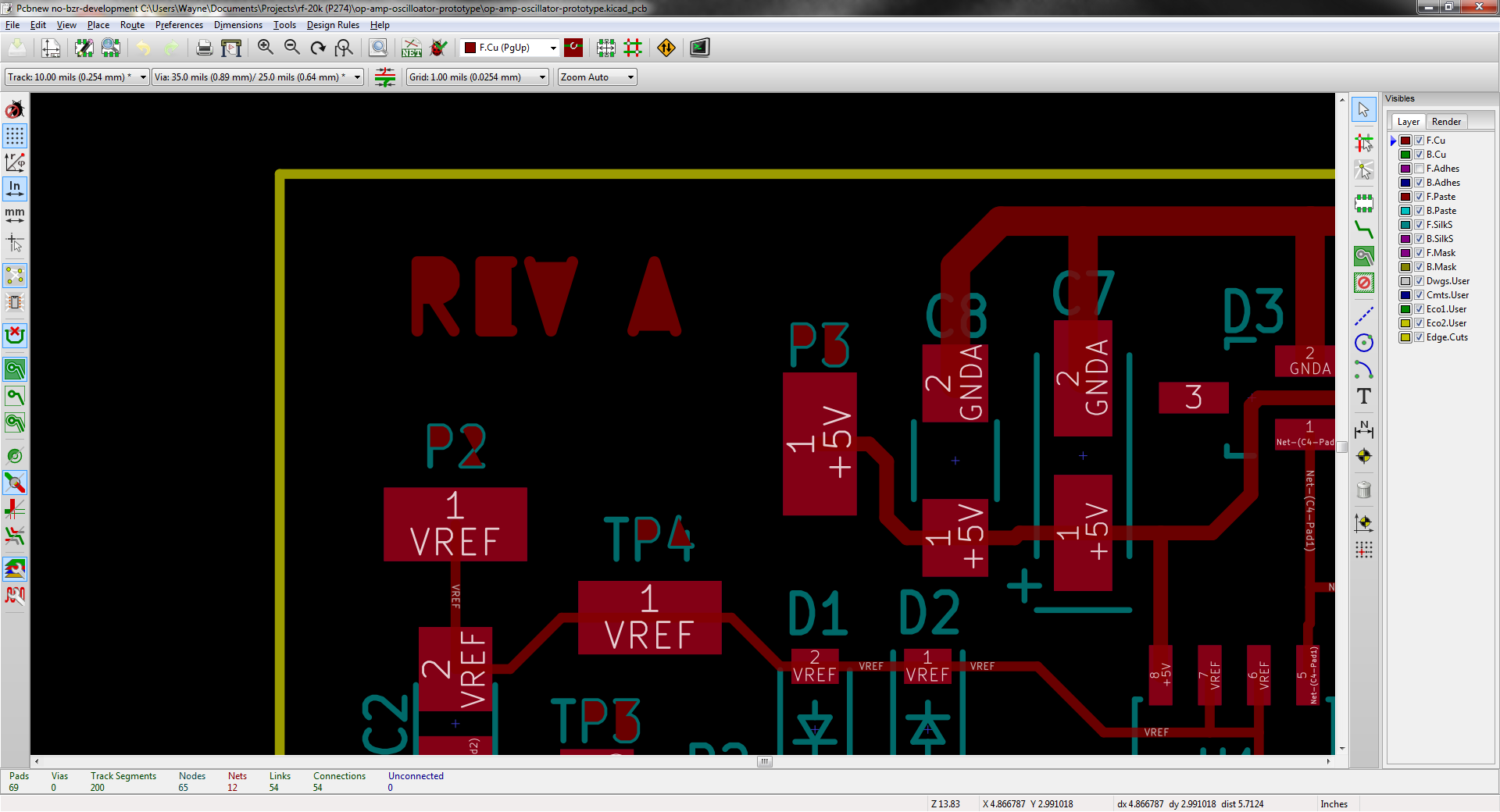Image resolution: width=1500 pixels, height=812 pixels.
Task: Click the zoom in magnifier icon
Action: (x=265, y=48)
